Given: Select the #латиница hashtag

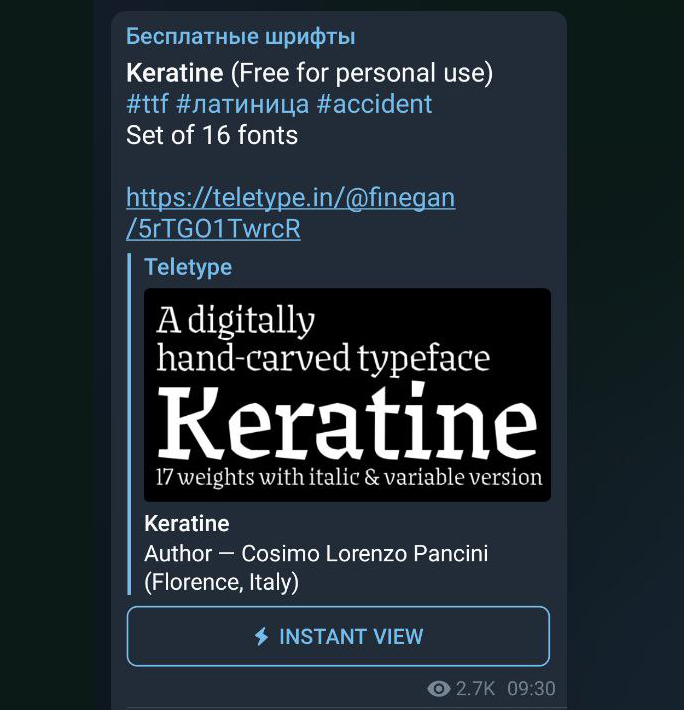Looking at the screenshot, I should point(242,105).
